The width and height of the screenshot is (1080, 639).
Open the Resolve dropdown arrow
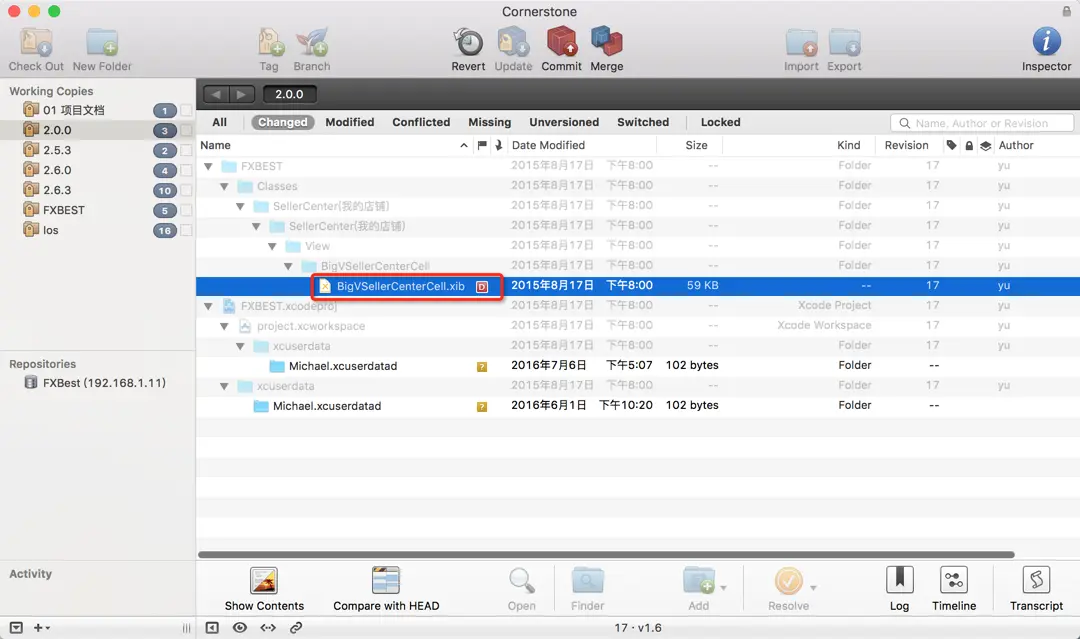(x=813, y=588)
